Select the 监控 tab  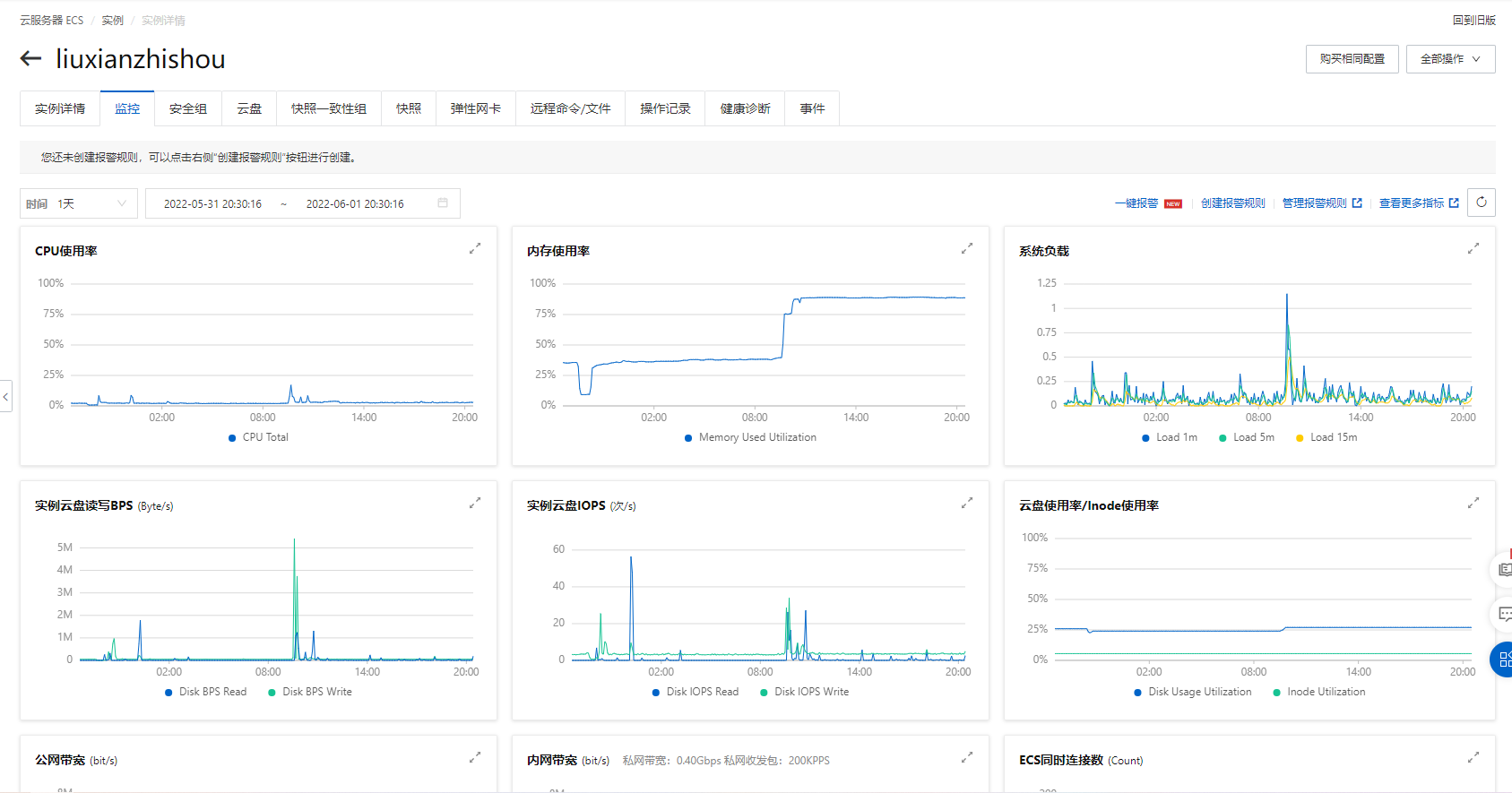127,108
